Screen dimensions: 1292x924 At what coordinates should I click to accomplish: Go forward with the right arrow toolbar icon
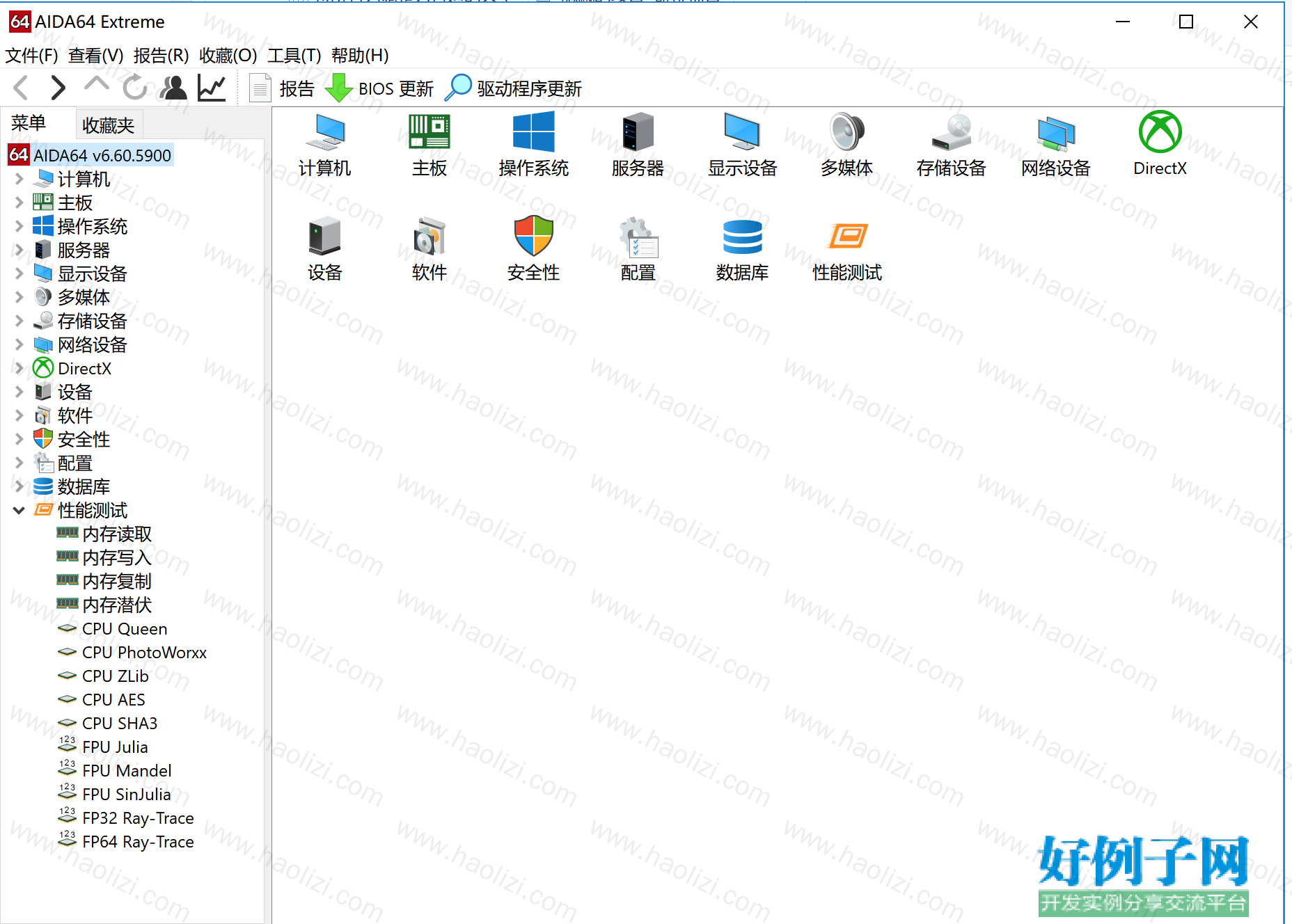click(x=58, y=88)
